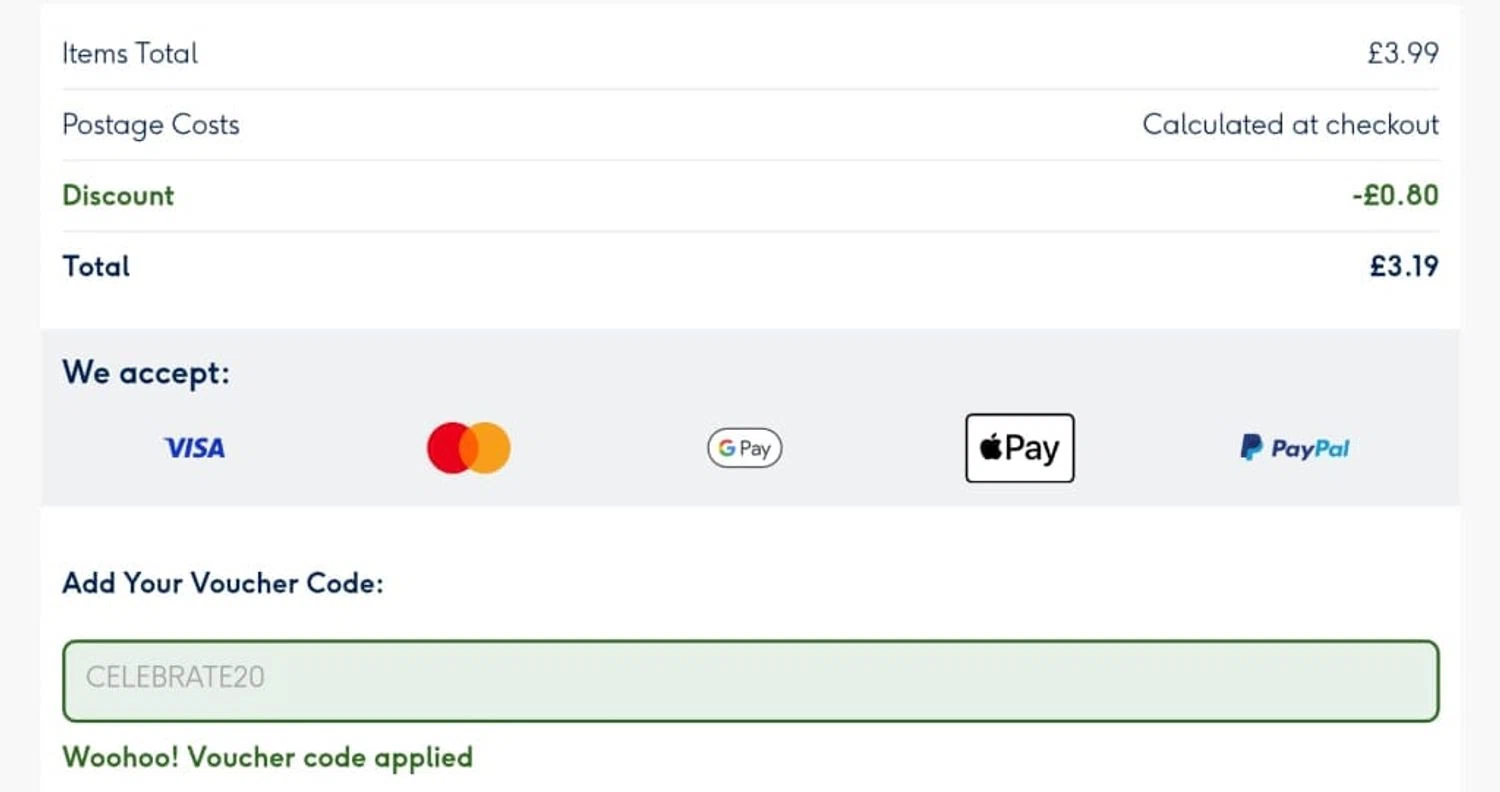Click the 'We accept:' heading
The image size is (1500, 792).
pyautogui.click(x=146, y=373)
